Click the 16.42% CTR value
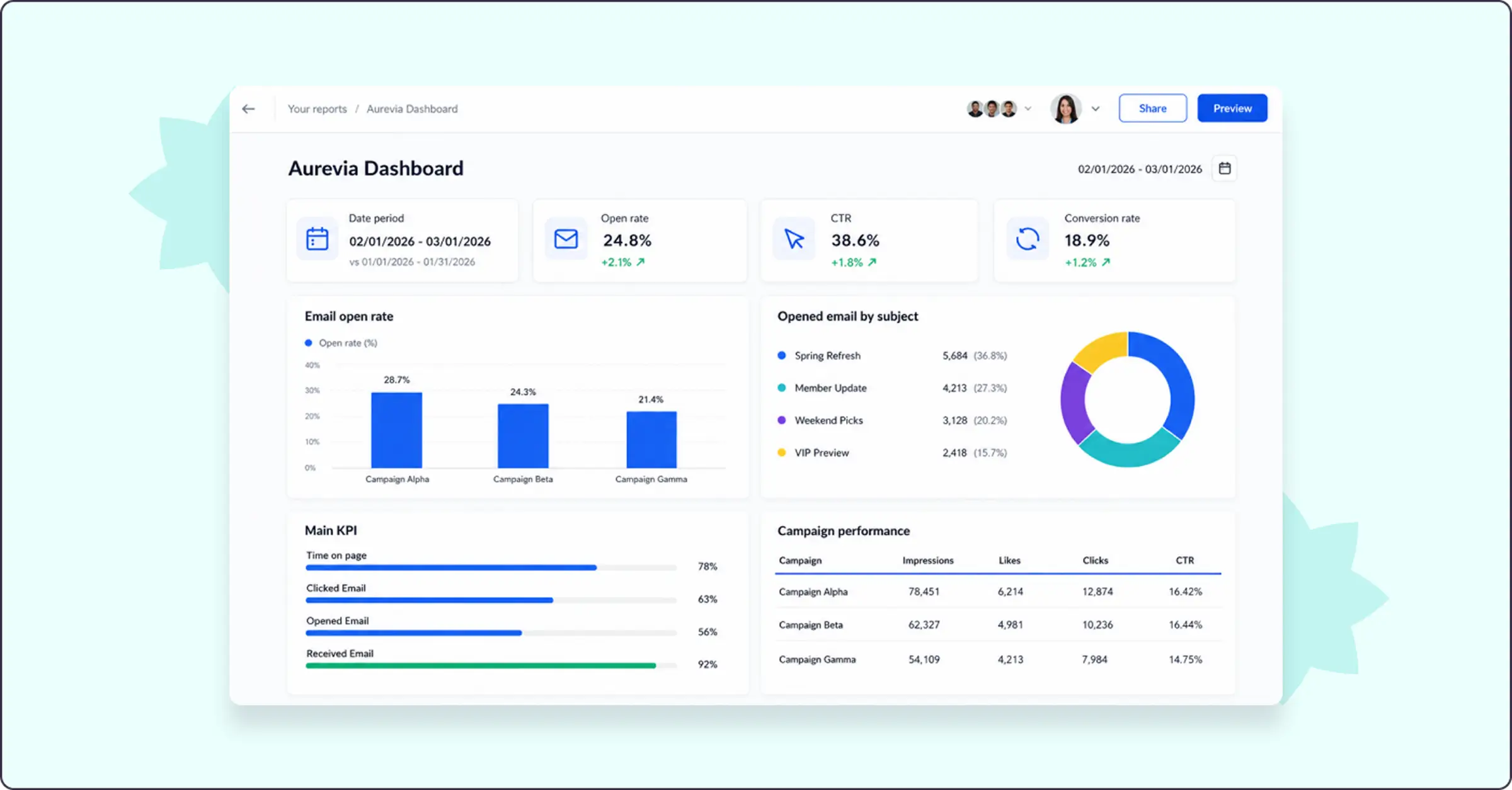1512x790 pixels. pos(1186,592)
